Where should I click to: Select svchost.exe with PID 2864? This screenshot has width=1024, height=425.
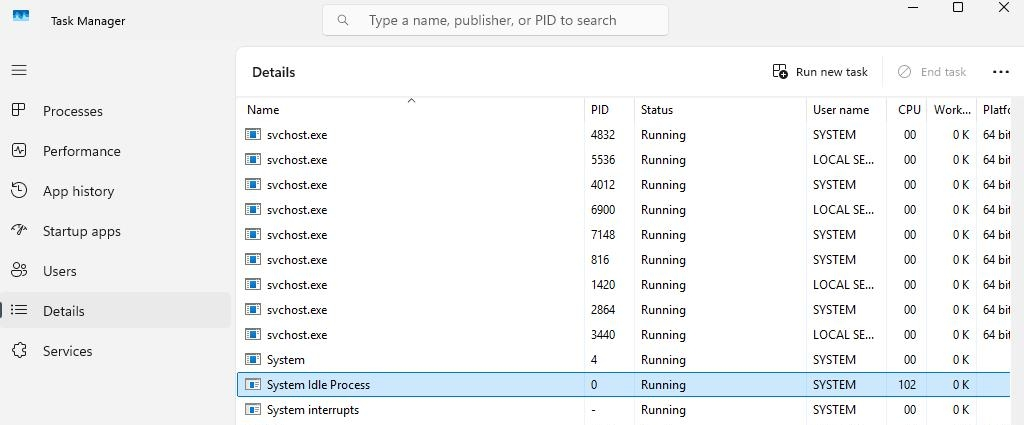tap(626, 309)
